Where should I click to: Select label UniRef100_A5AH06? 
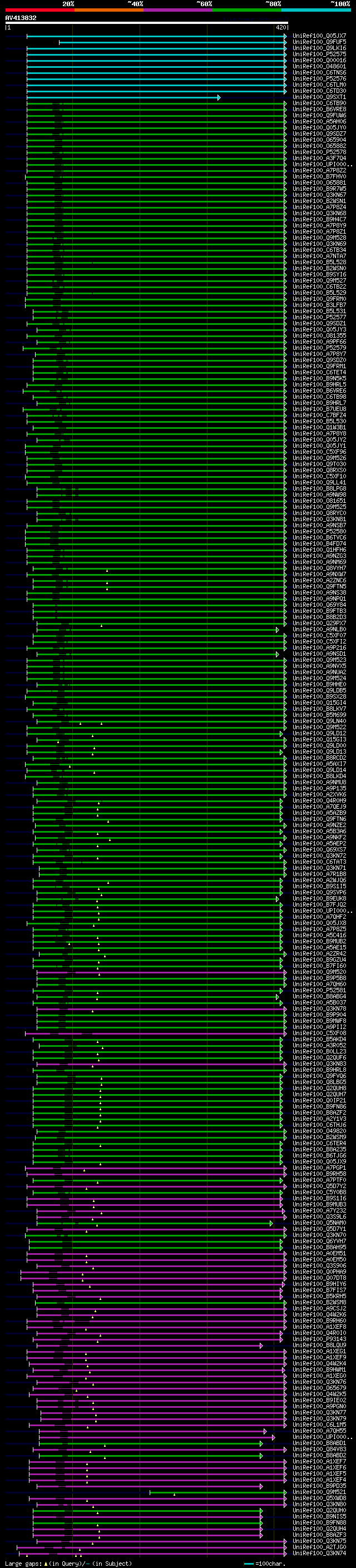319,121
